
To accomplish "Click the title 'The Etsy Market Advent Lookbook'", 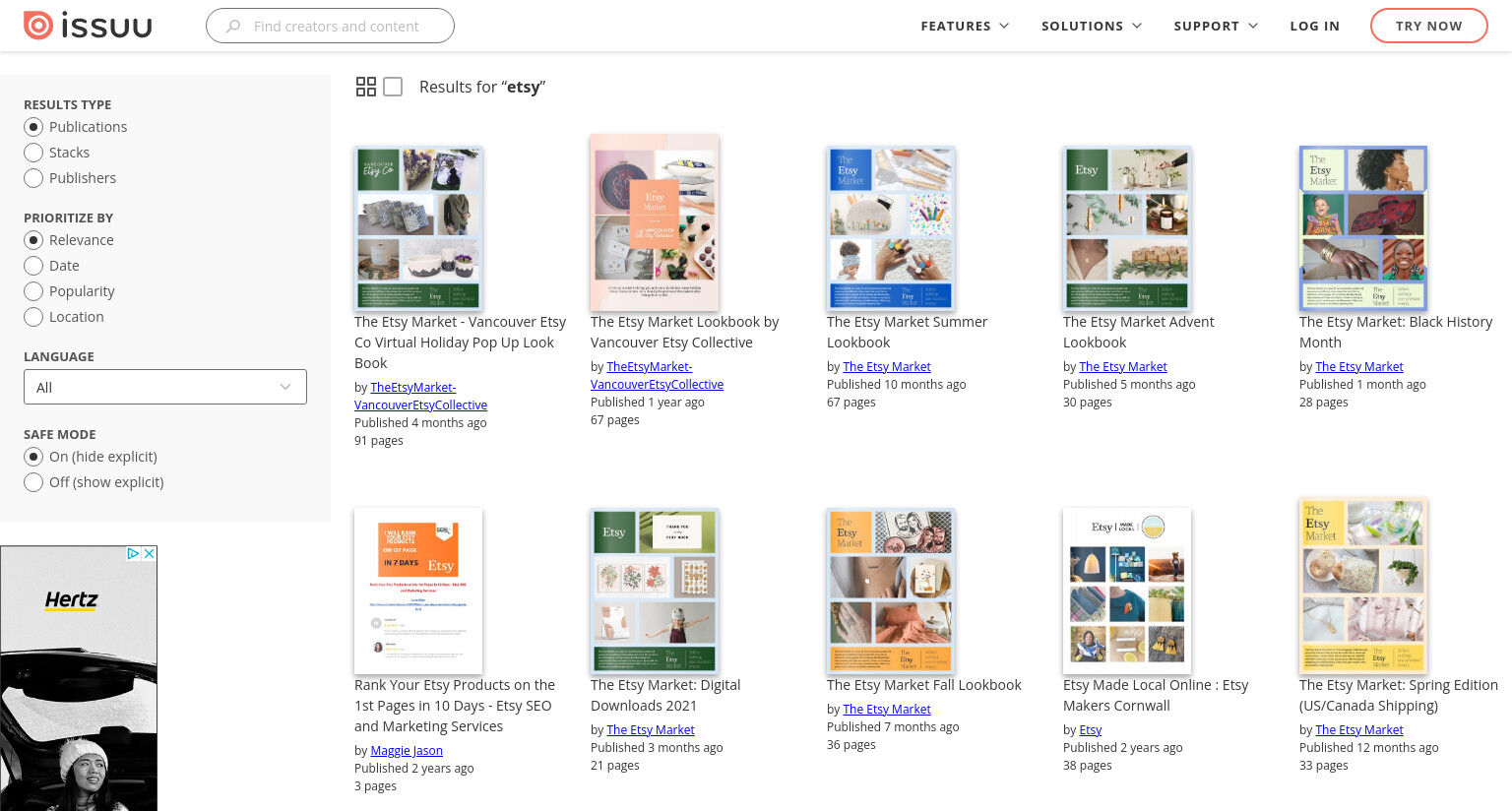I will pos(1138,332).
